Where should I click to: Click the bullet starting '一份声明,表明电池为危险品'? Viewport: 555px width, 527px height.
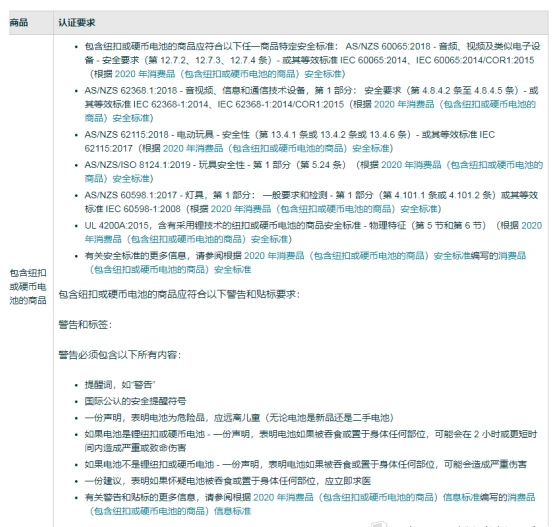(239, 418)
